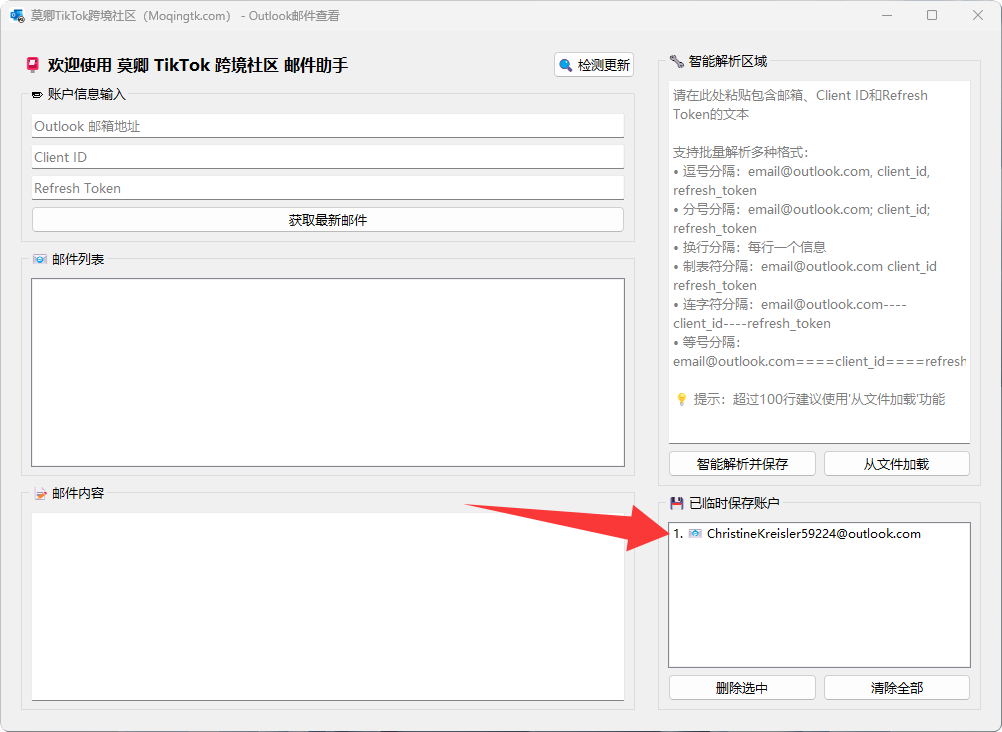This screenshot has height=732, width=1002.
Task: Click the icon next to 账户信息输入
Action: click(x=38, y=95)
